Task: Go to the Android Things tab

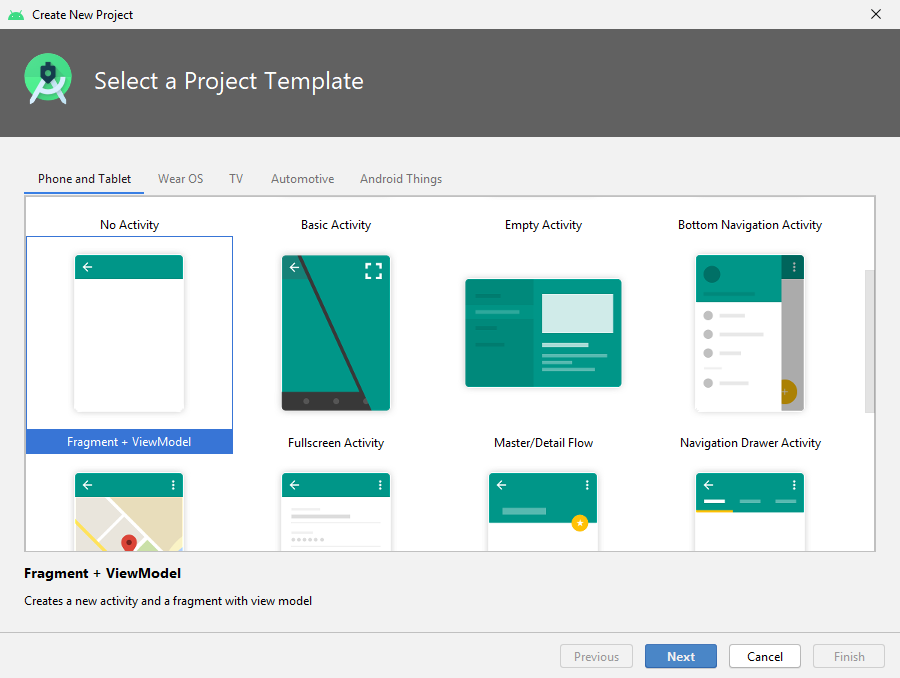Action: [401, 179]
